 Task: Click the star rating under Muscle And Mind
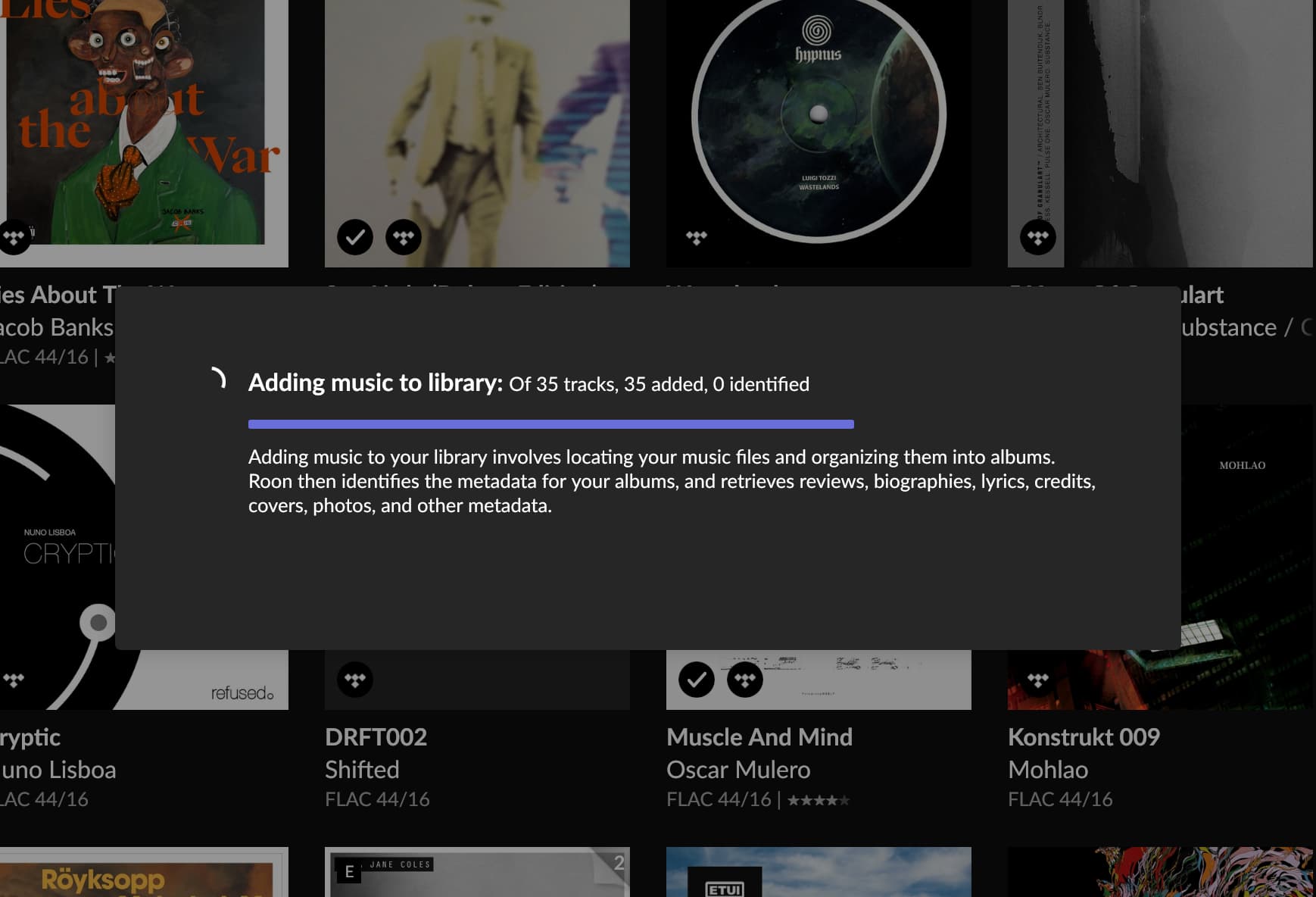[x=819, y=800]
